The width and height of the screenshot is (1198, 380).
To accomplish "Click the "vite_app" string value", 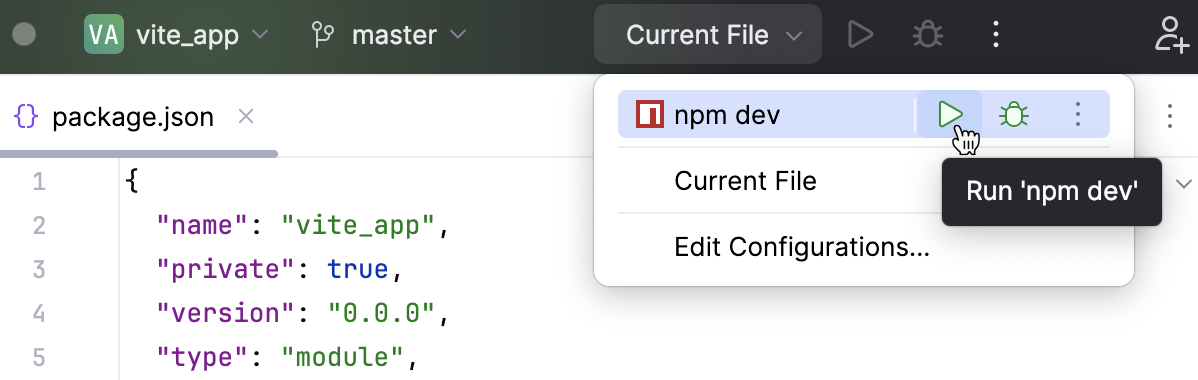I will (x=358, y=226).
